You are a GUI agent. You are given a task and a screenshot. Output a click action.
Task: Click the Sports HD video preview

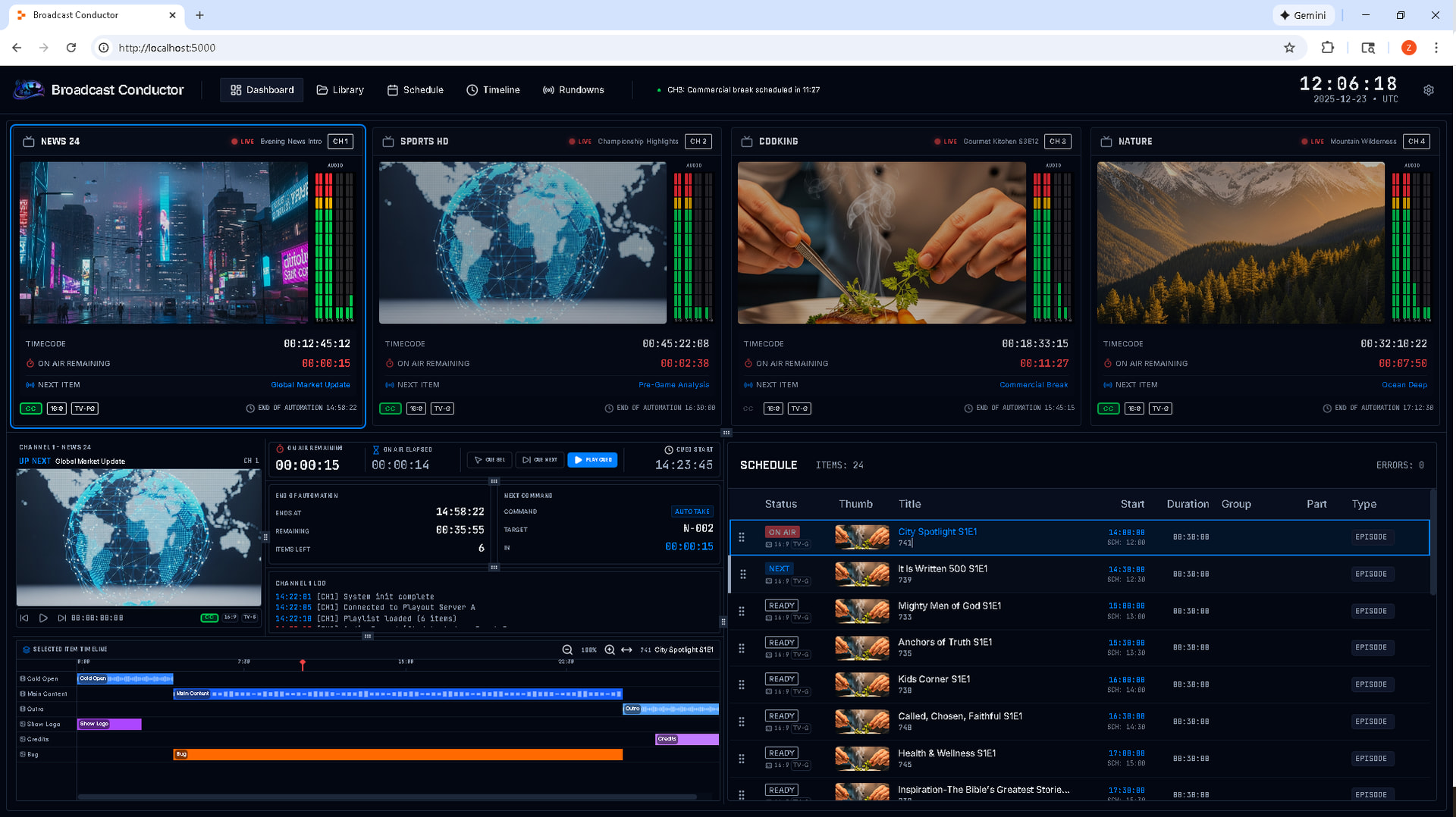522,243
